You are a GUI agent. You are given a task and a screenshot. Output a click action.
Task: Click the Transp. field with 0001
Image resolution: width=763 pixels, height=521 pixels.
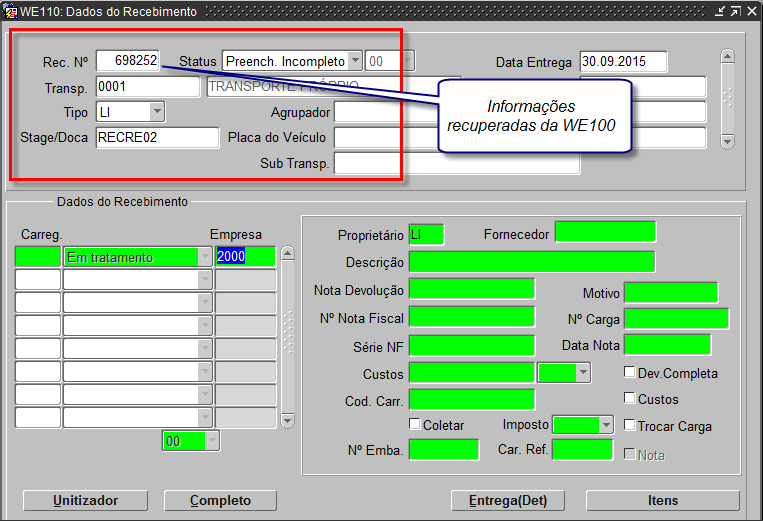pos(148,87)
